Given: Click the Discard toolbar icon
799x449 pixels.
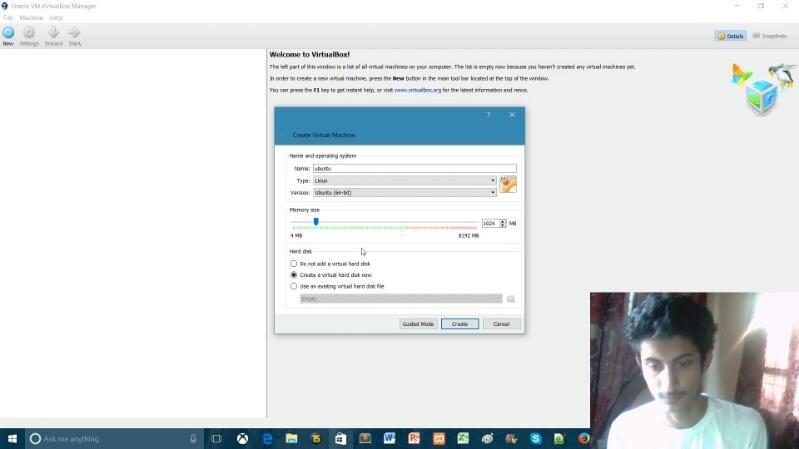Looking at the screenshot, I should [x=54, y=36].
